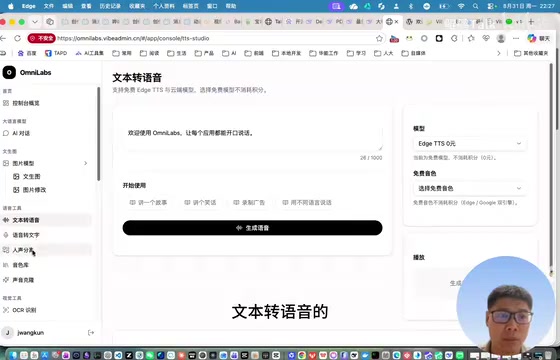Click the Wi-Fi status icon

461,6
